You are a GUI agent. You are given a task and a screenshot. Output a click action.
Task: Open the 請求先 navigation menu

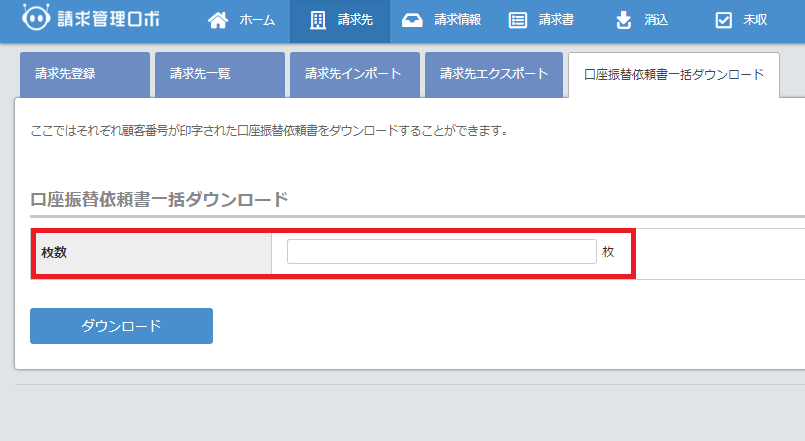coord(340,21)
